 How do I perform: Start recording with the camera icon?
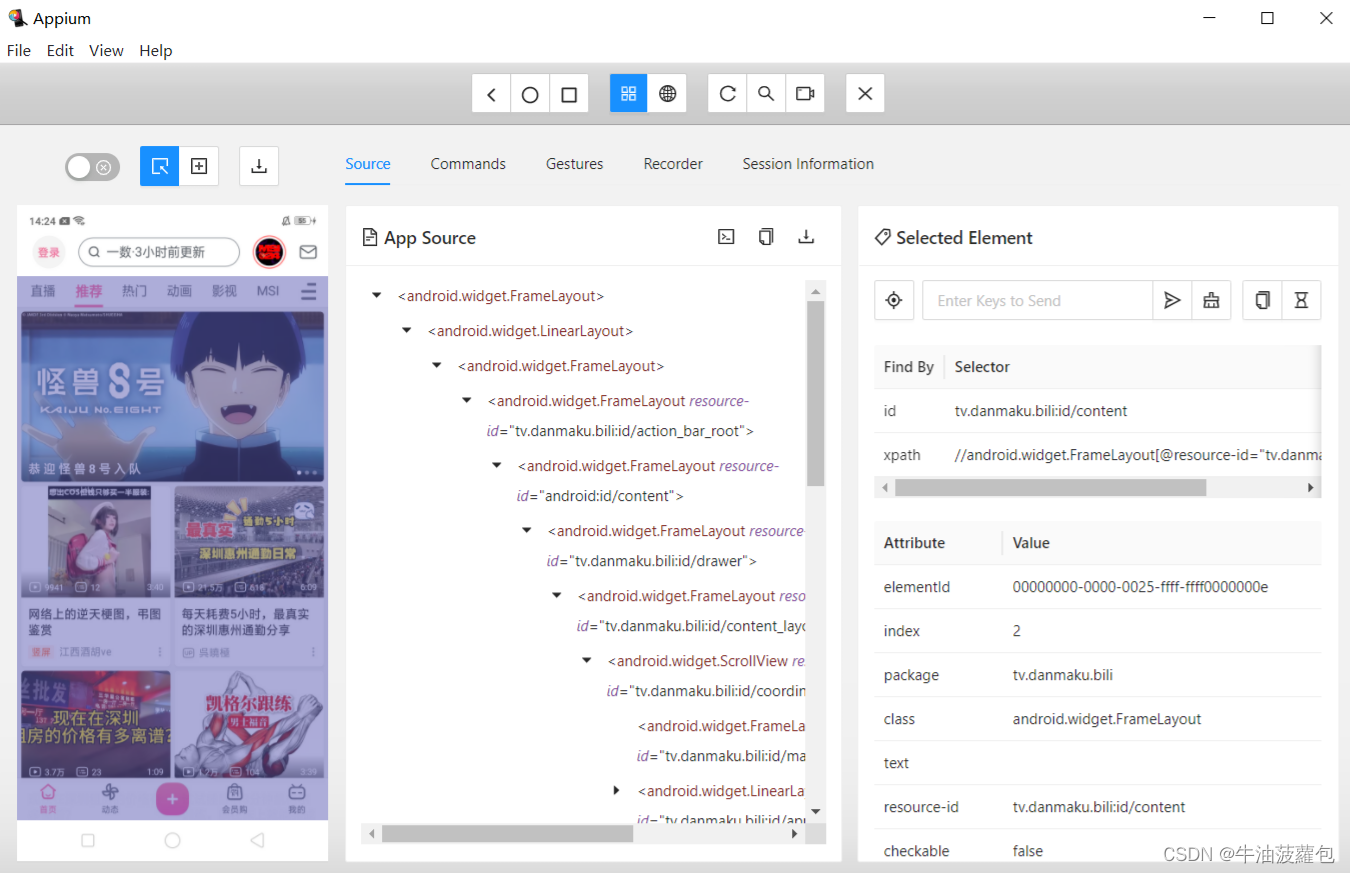click(x=805, y=94)
